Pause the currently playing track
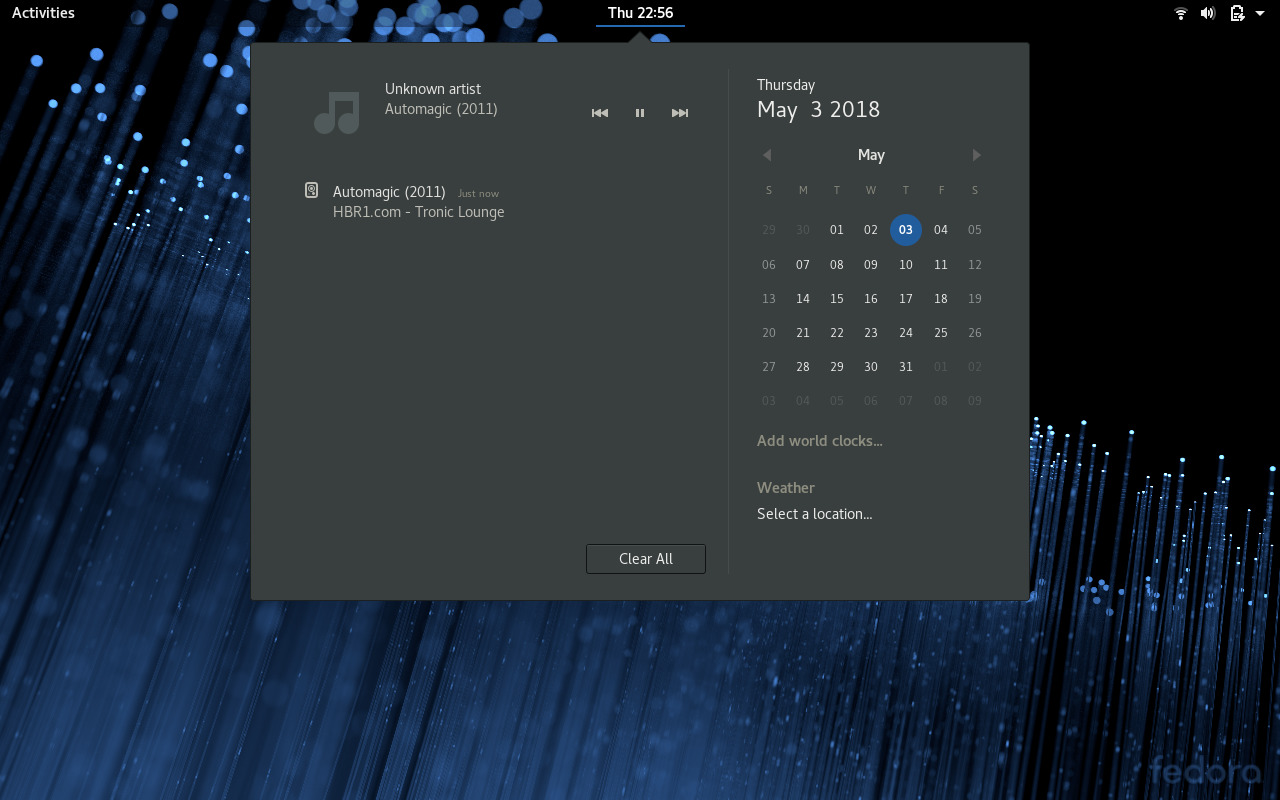The width and height of the screenshot is (1280, 800). (x=640, y=113)
